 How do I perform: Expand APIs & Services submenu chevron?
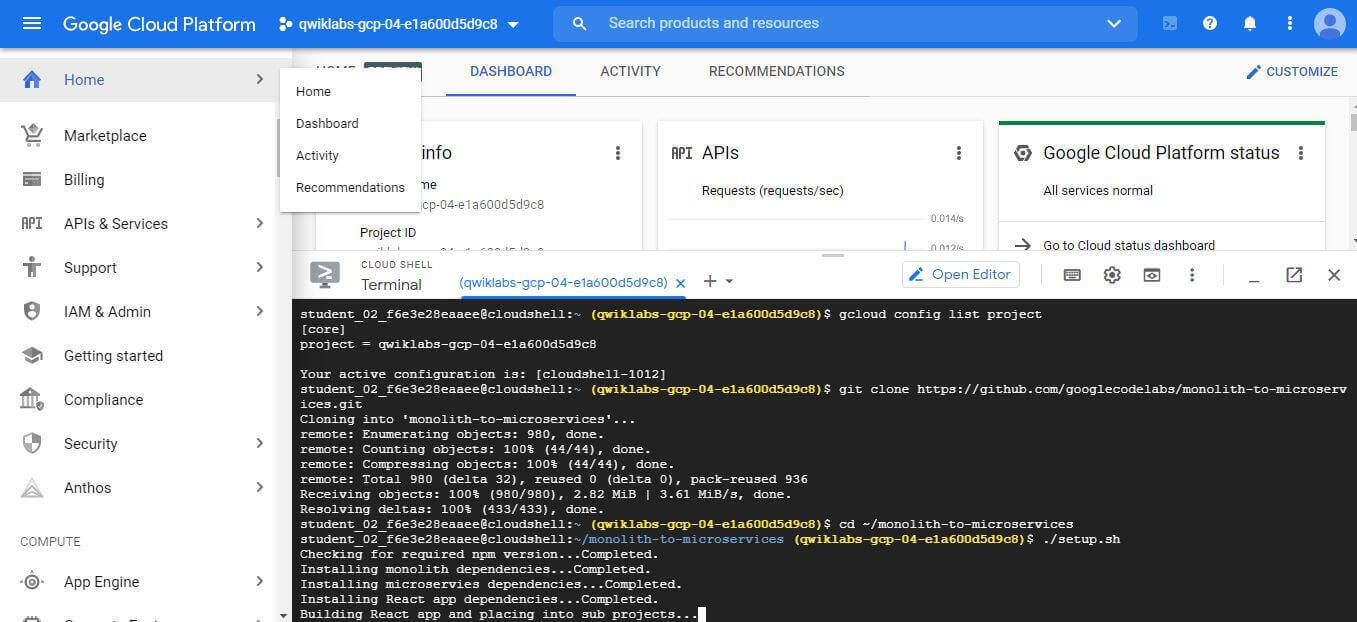(259, 223)
